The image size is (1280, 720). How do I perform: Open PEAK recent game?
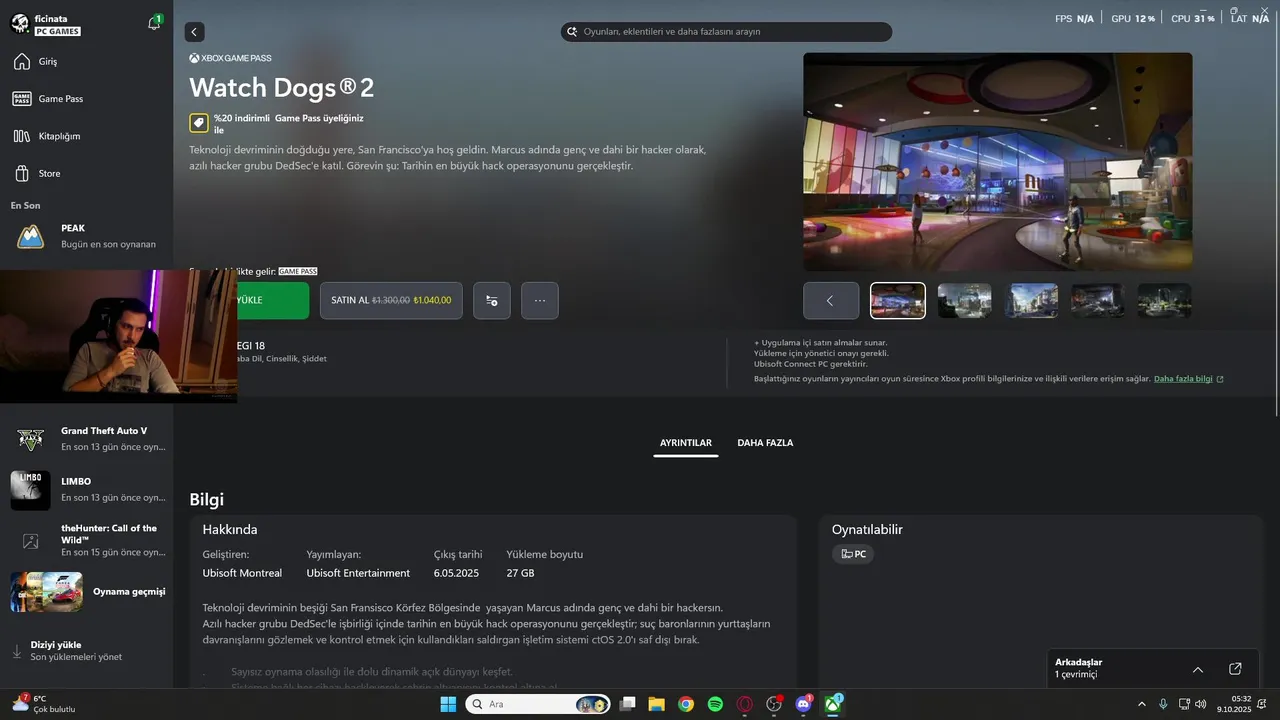pos(86,236)
